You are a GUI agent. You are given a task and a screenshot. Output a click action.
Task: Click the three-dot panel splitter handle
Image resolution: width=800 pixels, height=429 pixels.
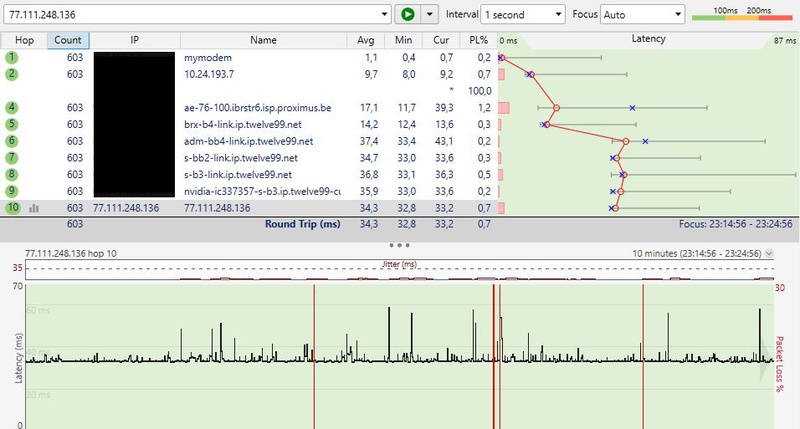click(x=399, y=245)
